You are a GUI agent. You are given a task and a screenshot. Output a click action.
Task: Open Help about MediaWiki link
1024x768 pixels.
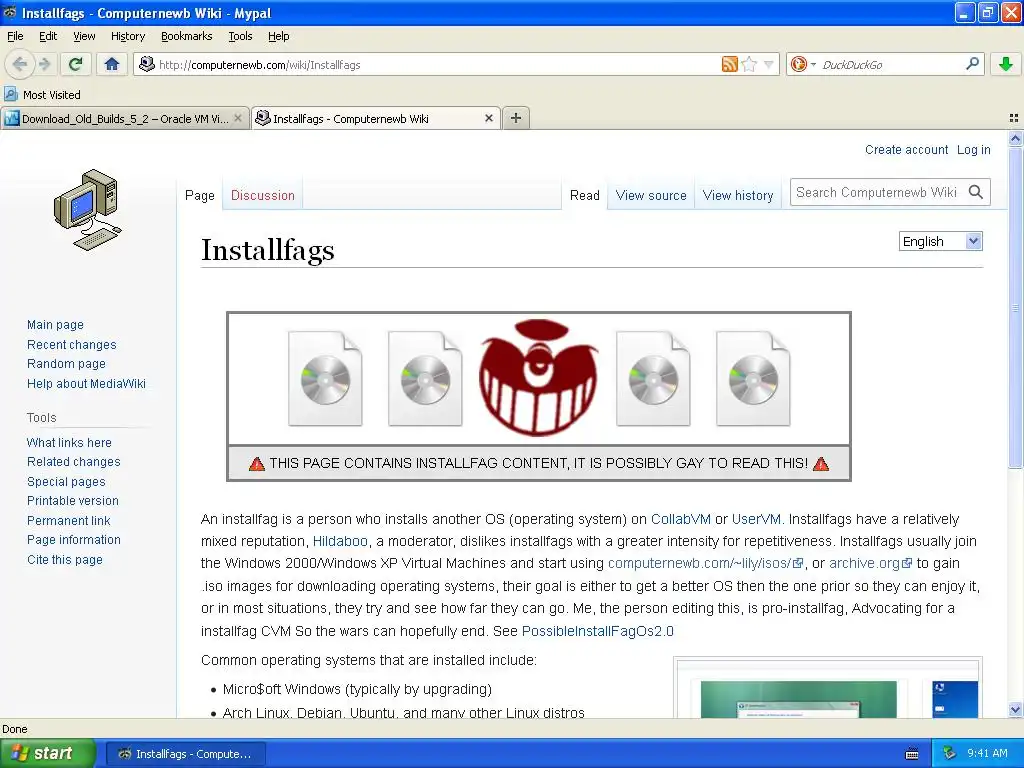tap(86, 383)
